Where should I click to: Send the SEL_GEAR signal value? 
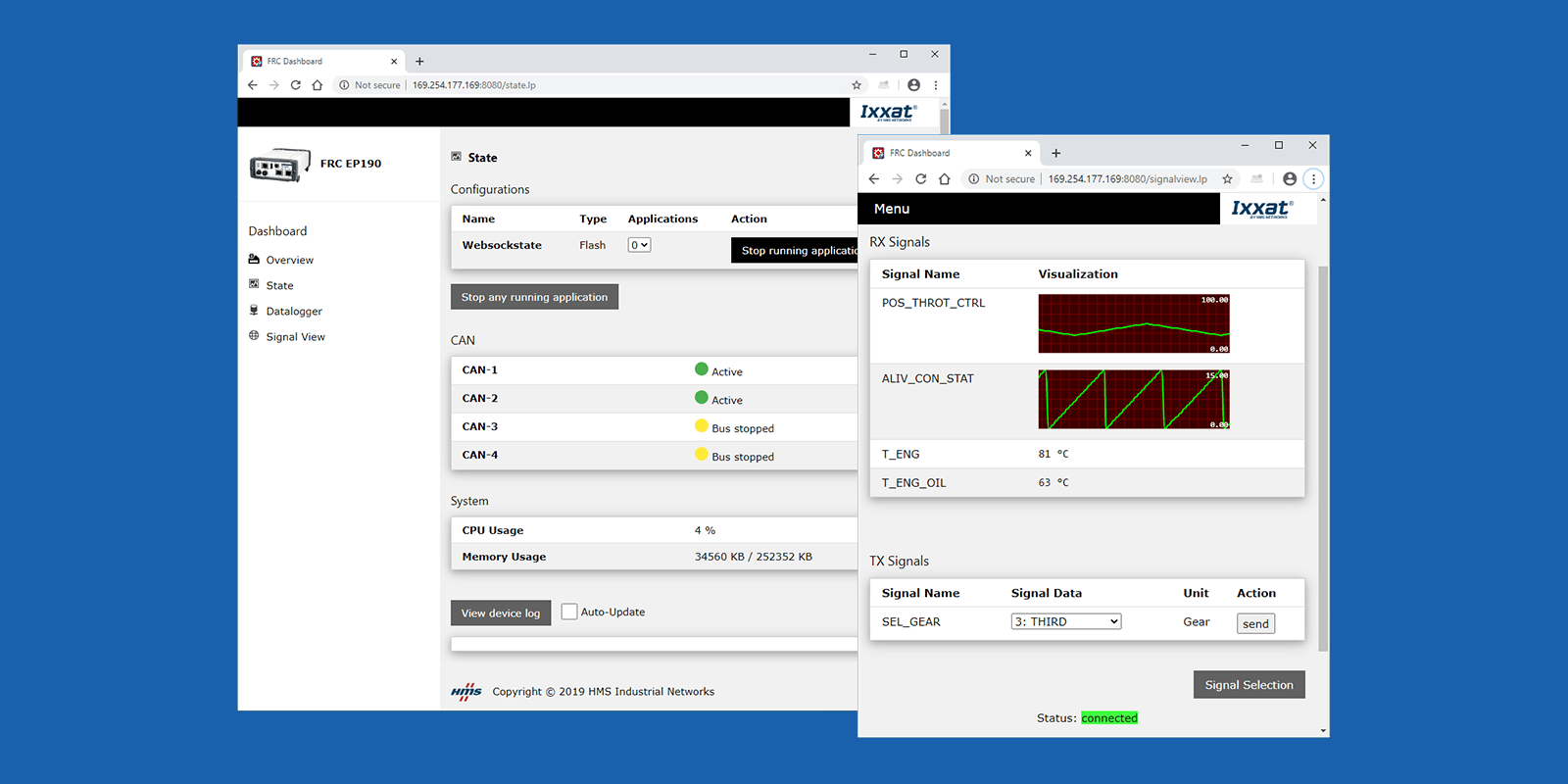coord(1255,624)
